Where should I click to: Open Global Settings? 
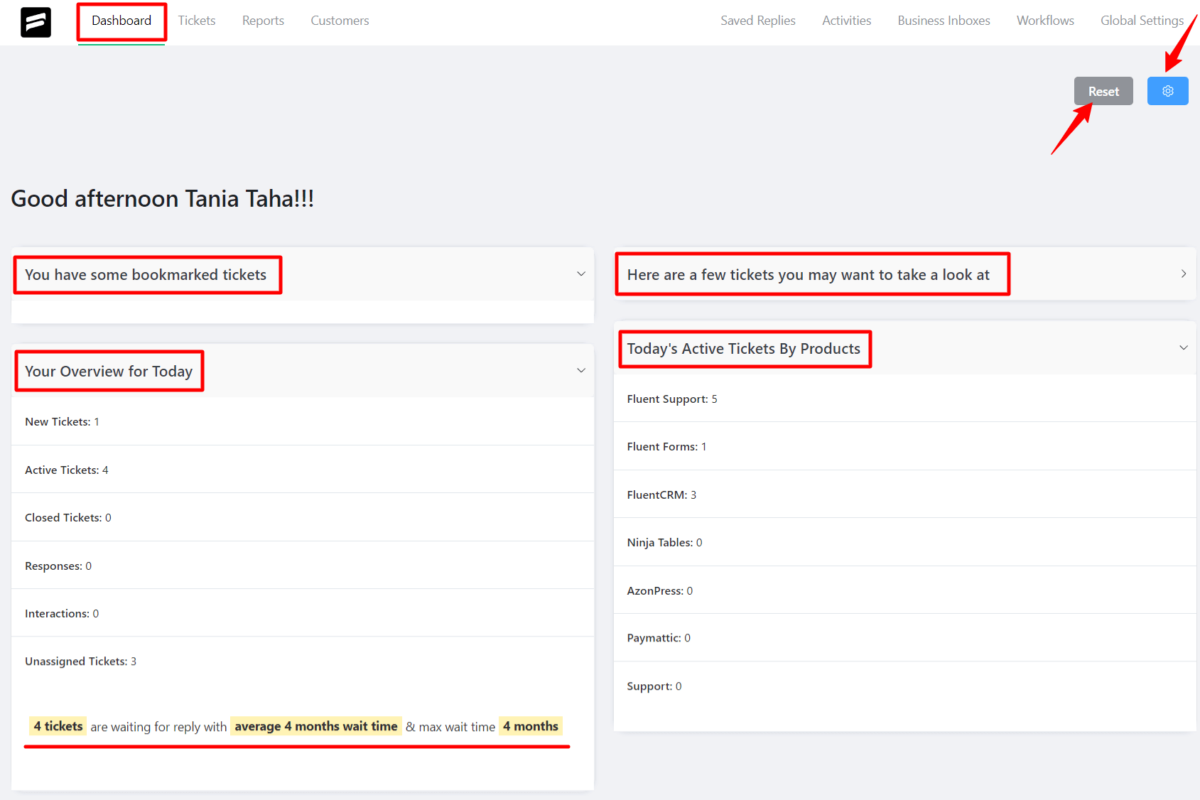coord(1142,20)
